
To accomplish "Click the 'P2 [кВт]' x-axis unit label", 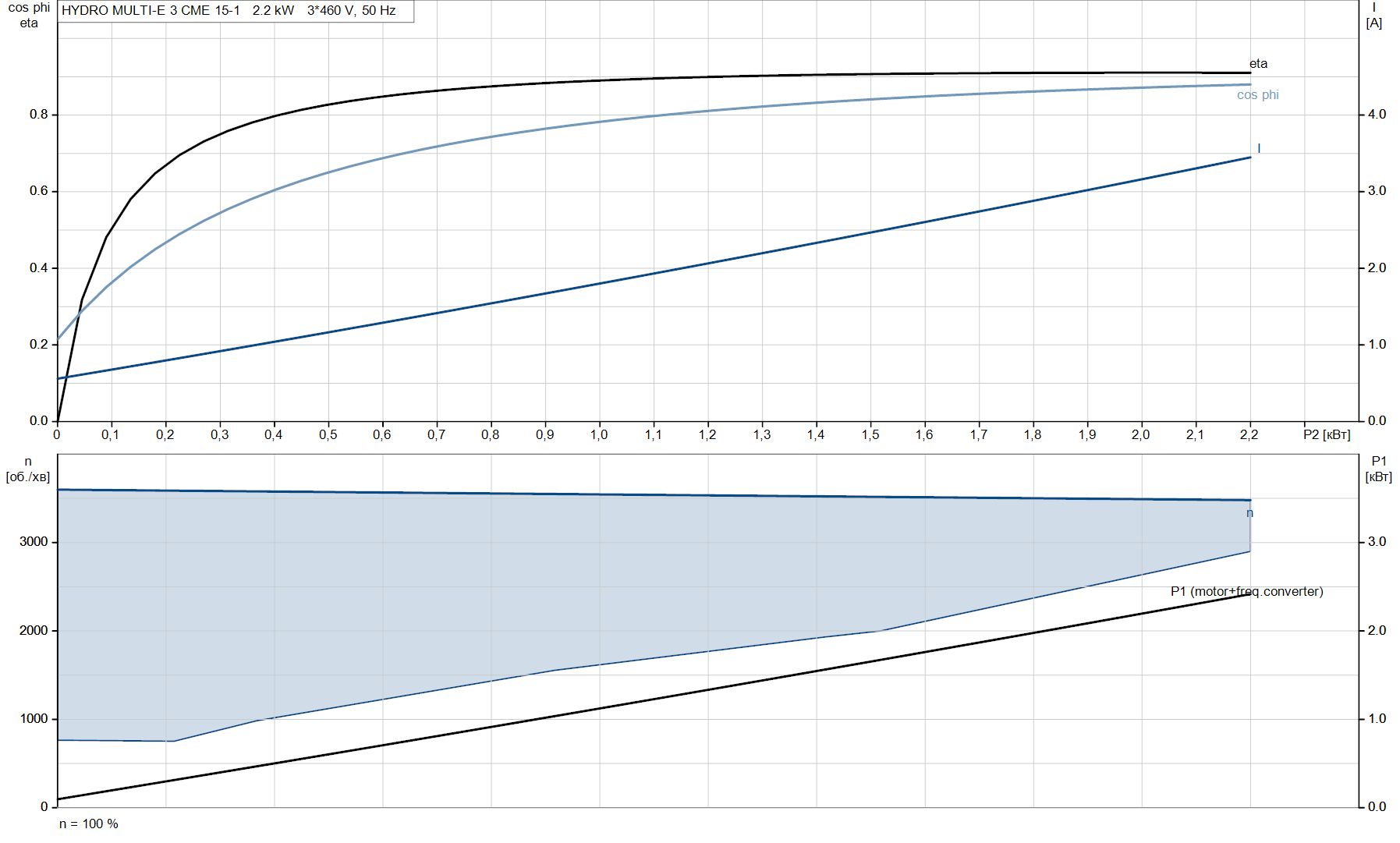I will point(1326,434).
